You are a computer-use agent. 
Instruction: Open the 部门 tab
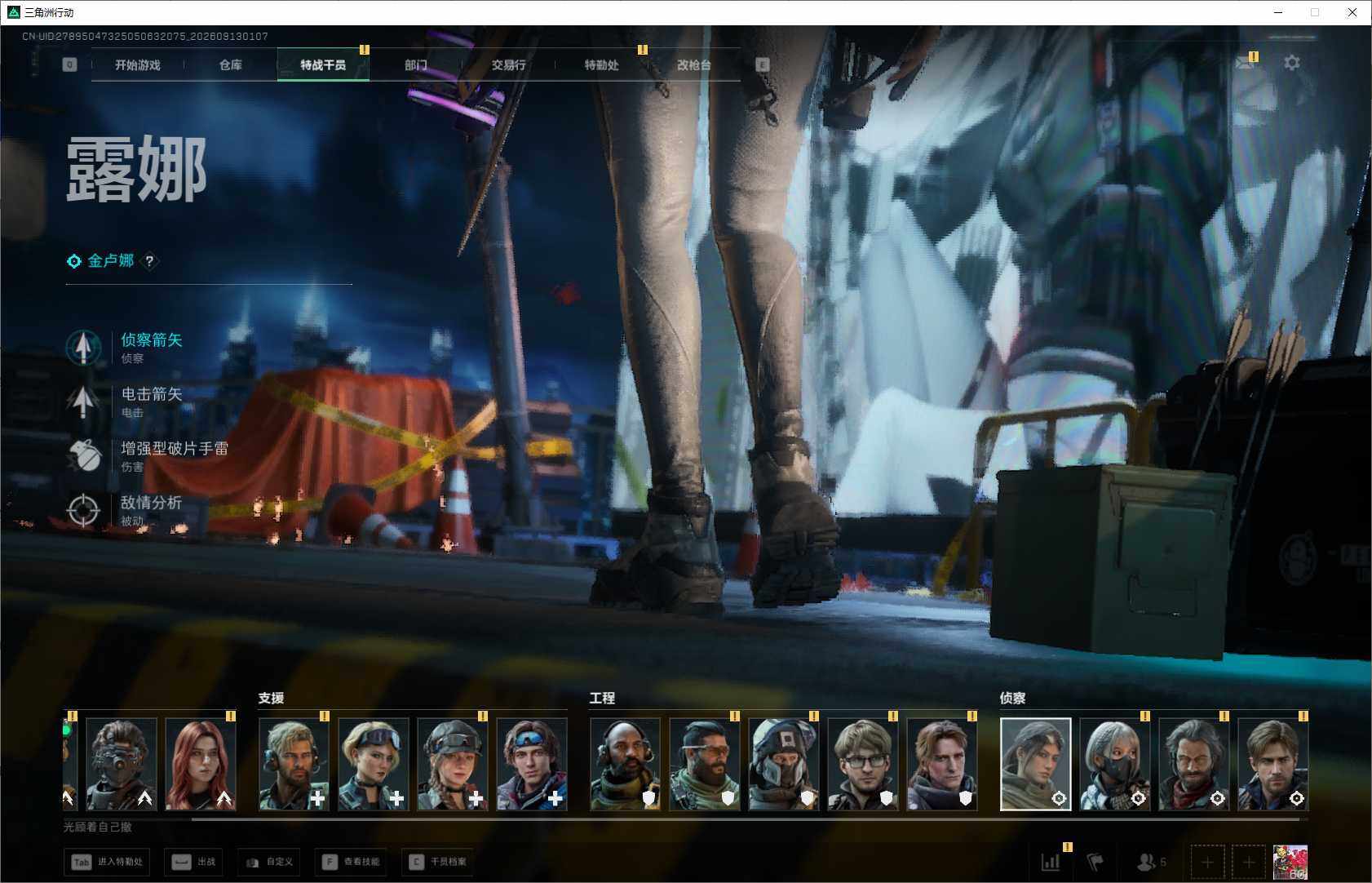coord(416,65)
